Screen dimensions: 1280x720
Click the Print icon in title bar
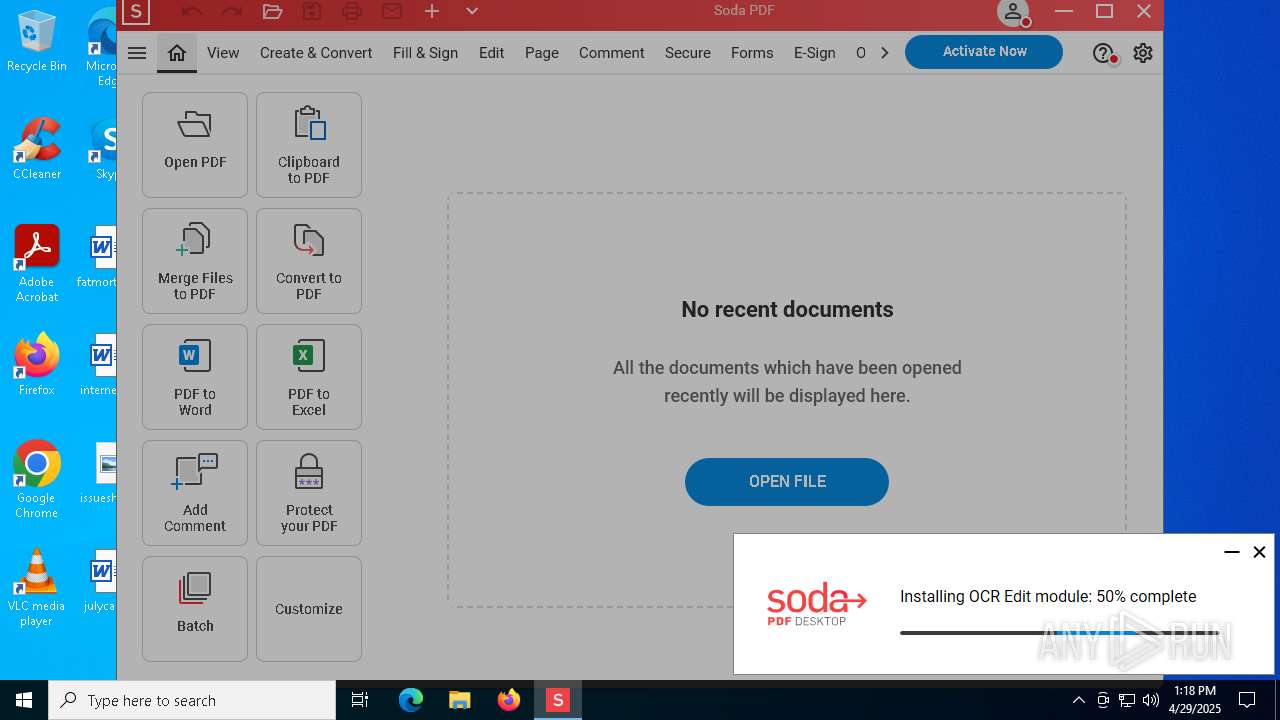click(352, 12)
